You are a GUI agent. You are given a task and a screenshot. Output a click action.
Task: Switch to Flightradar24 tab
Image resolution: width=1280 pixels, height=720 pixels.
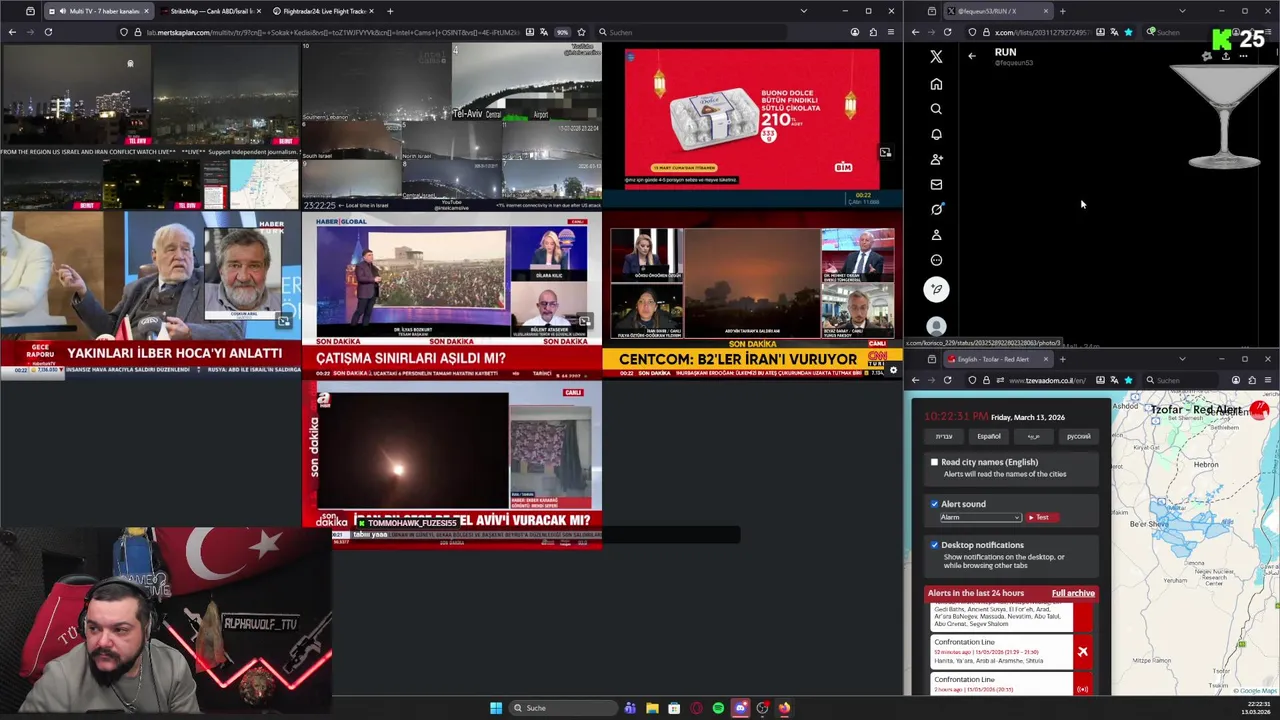pyautogui.click(x=323, y=11)
